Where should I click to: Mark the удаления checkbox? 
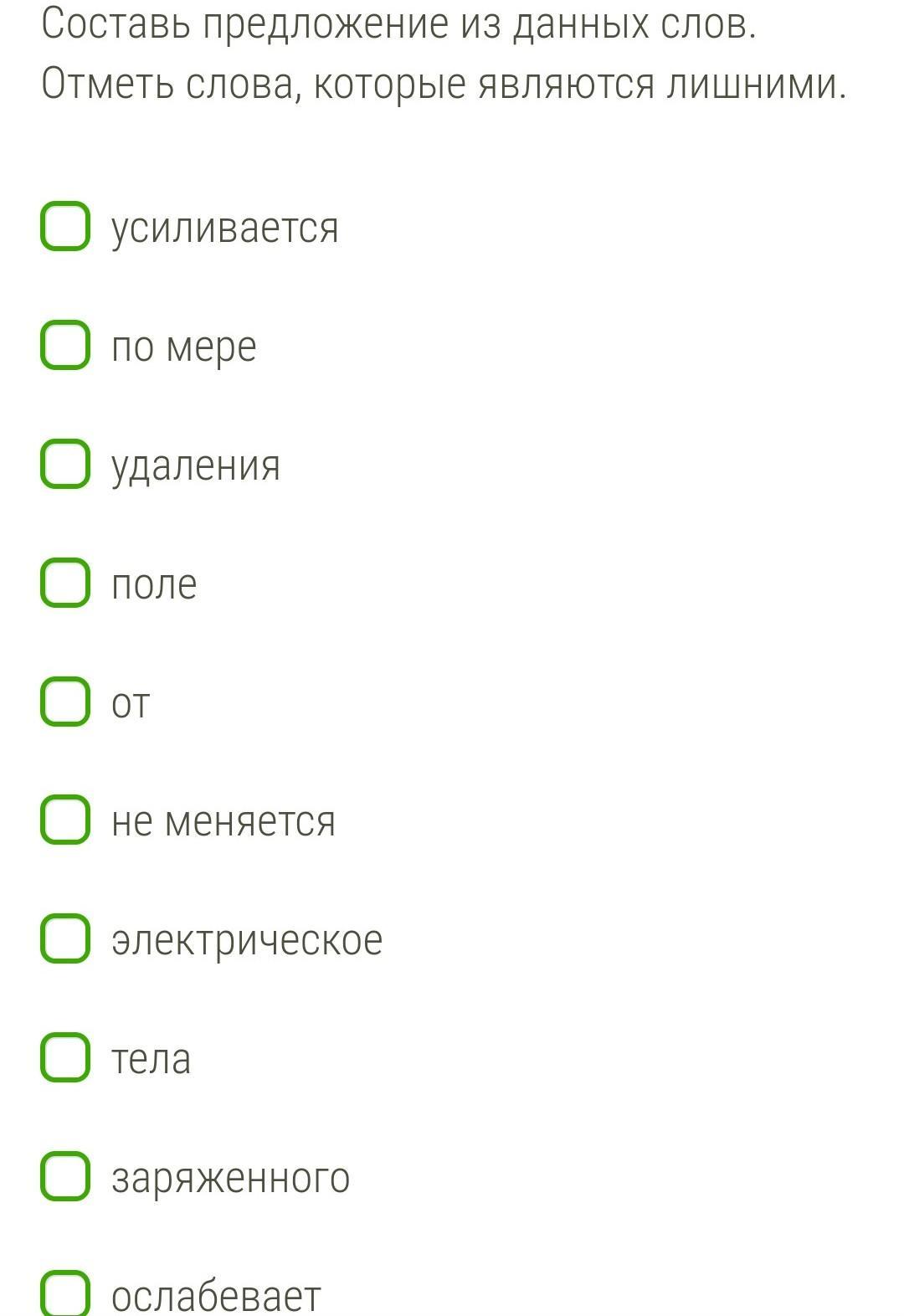pyautogui.click(x=65, y=464)
